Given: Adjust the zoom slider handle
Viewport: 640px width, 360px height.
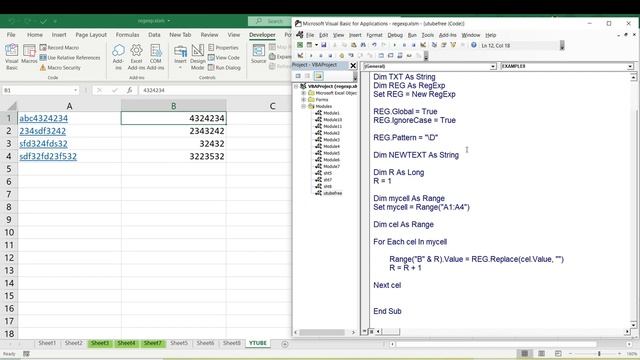Looking at the screenshot, I should click(599, 353).
